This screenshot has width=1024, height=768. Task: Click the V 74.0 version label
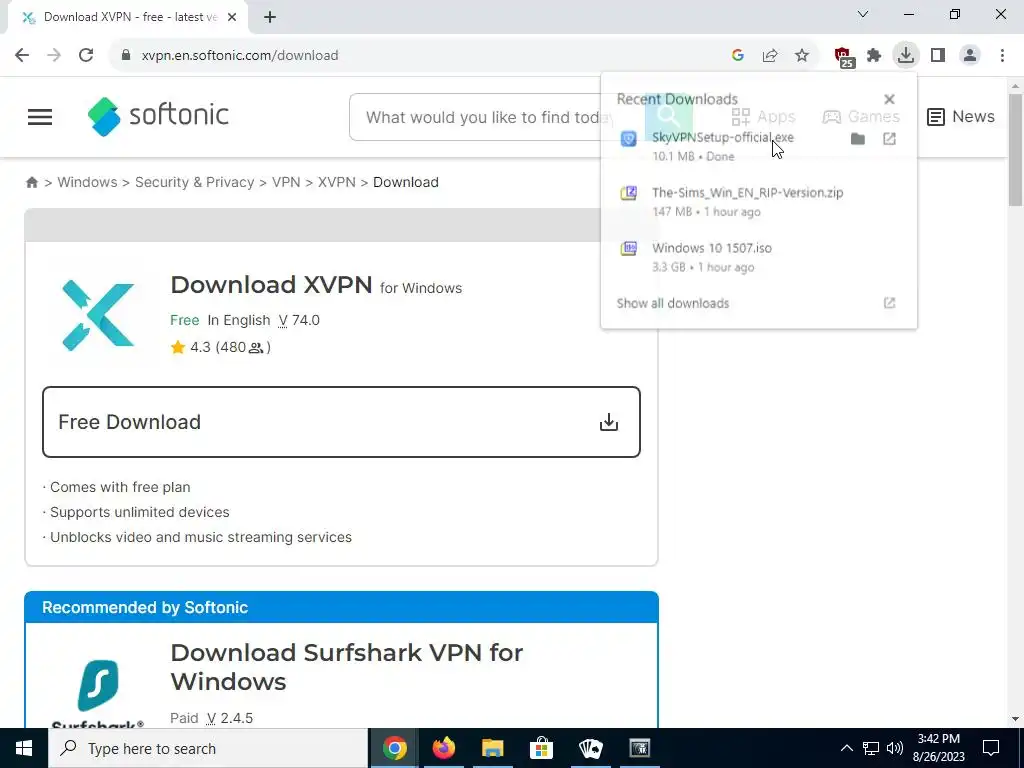[299, 320]
